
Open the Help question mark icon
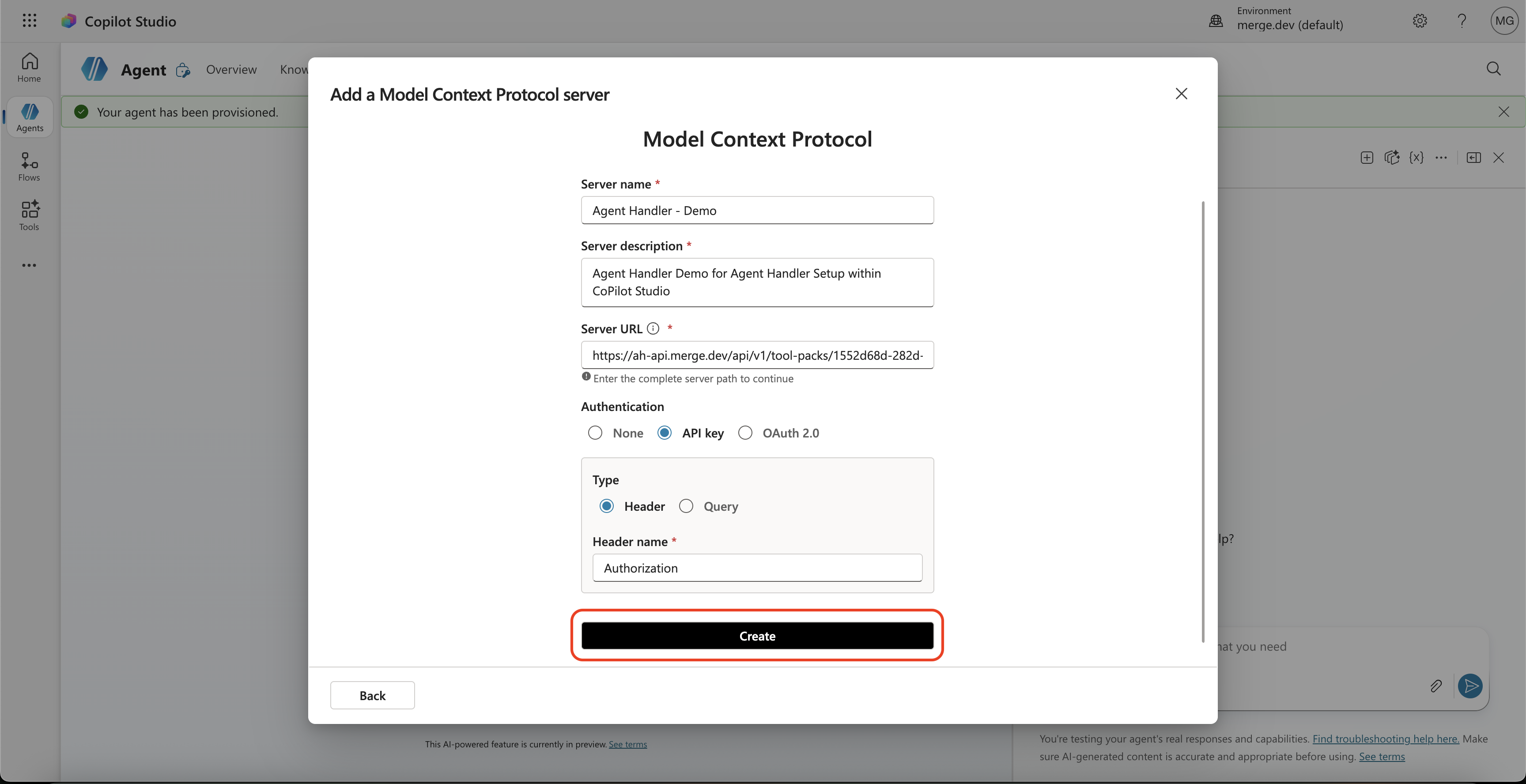(1462, 21)
